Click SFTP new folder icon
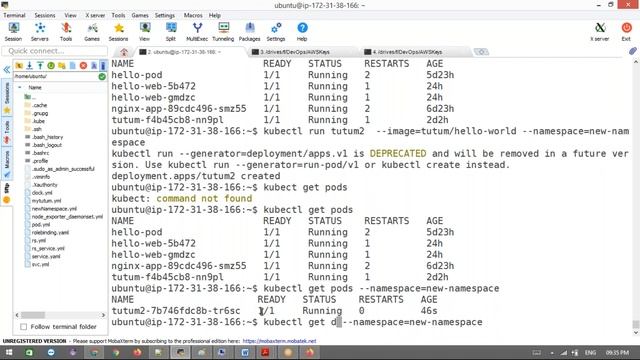 62,65
